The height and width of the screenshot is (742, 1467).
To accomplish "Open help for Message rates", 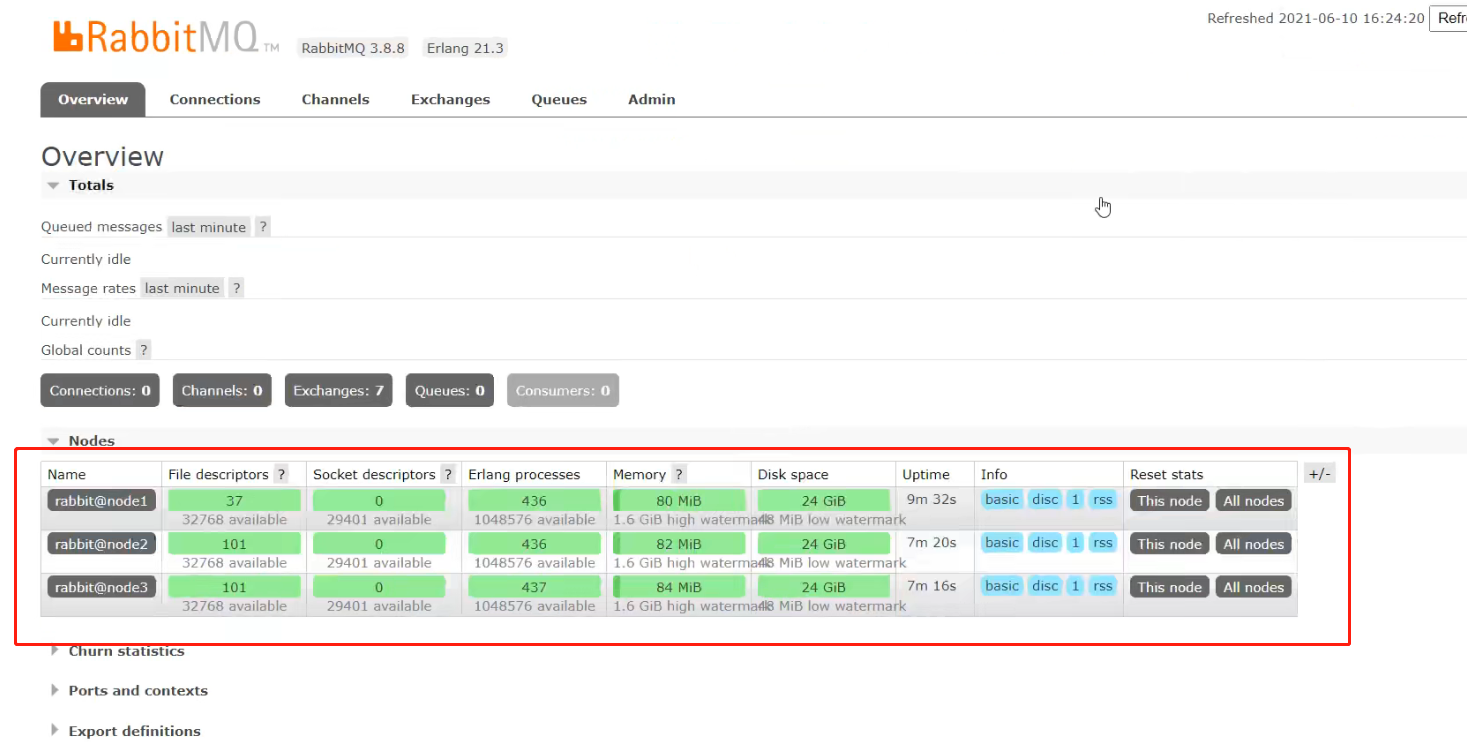I will pyautogui.click(x=236, y=288).
